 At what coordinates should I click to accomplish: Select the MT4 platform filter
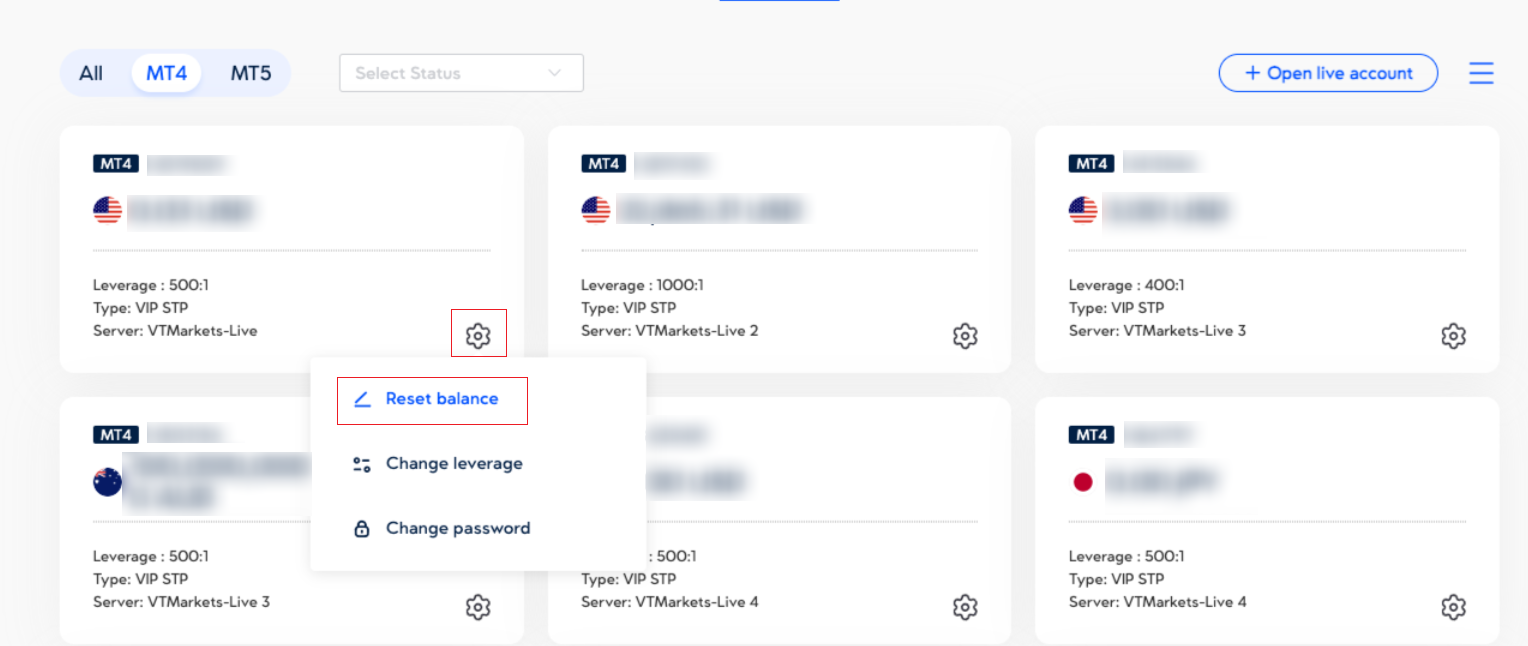pyautogui.click(x=166, y=73)
